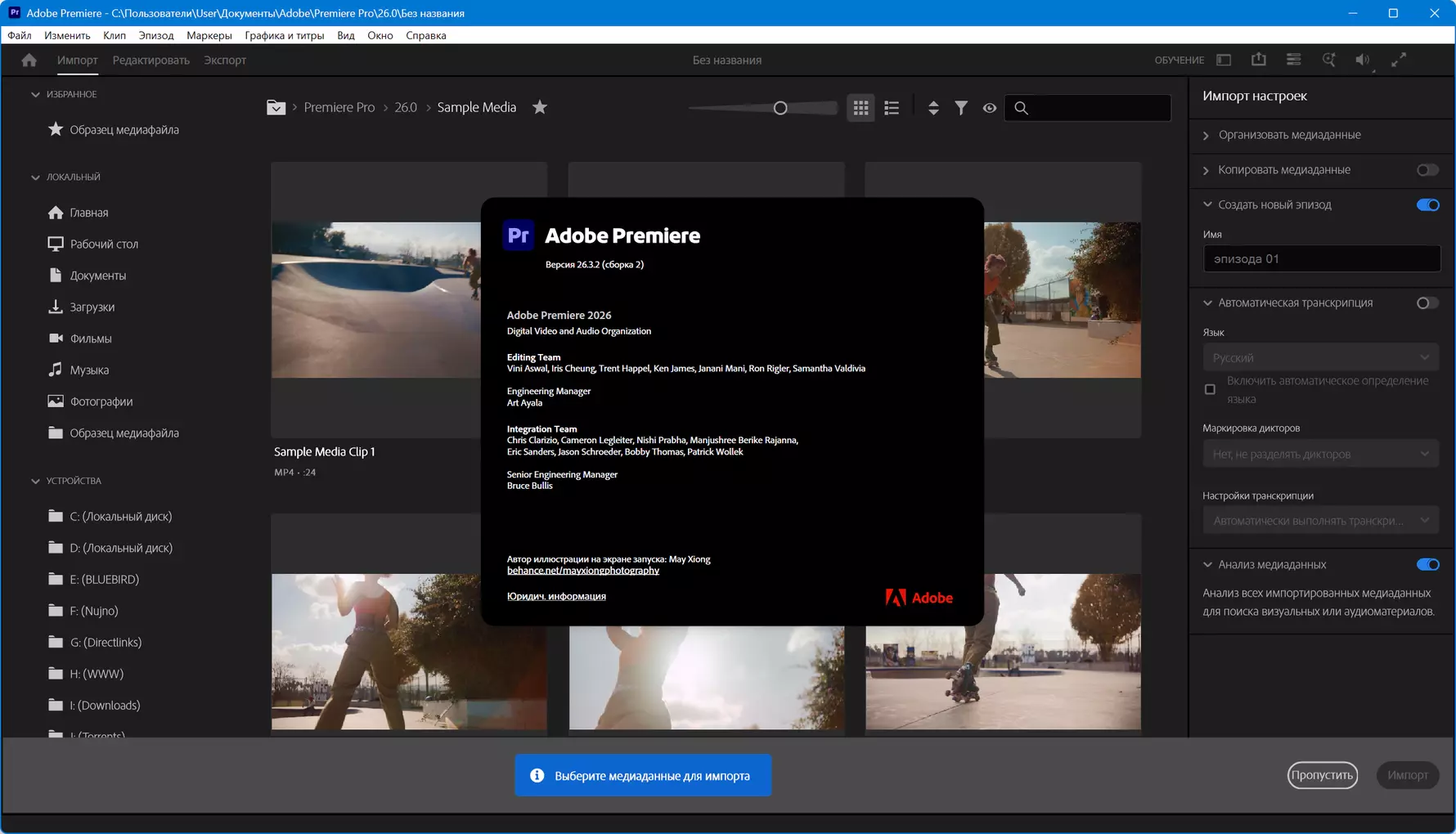Viewport: 1456px width, 834px height.
Task: Navigate to 26.0 breadcrumb folder
Action: point(406,107)
